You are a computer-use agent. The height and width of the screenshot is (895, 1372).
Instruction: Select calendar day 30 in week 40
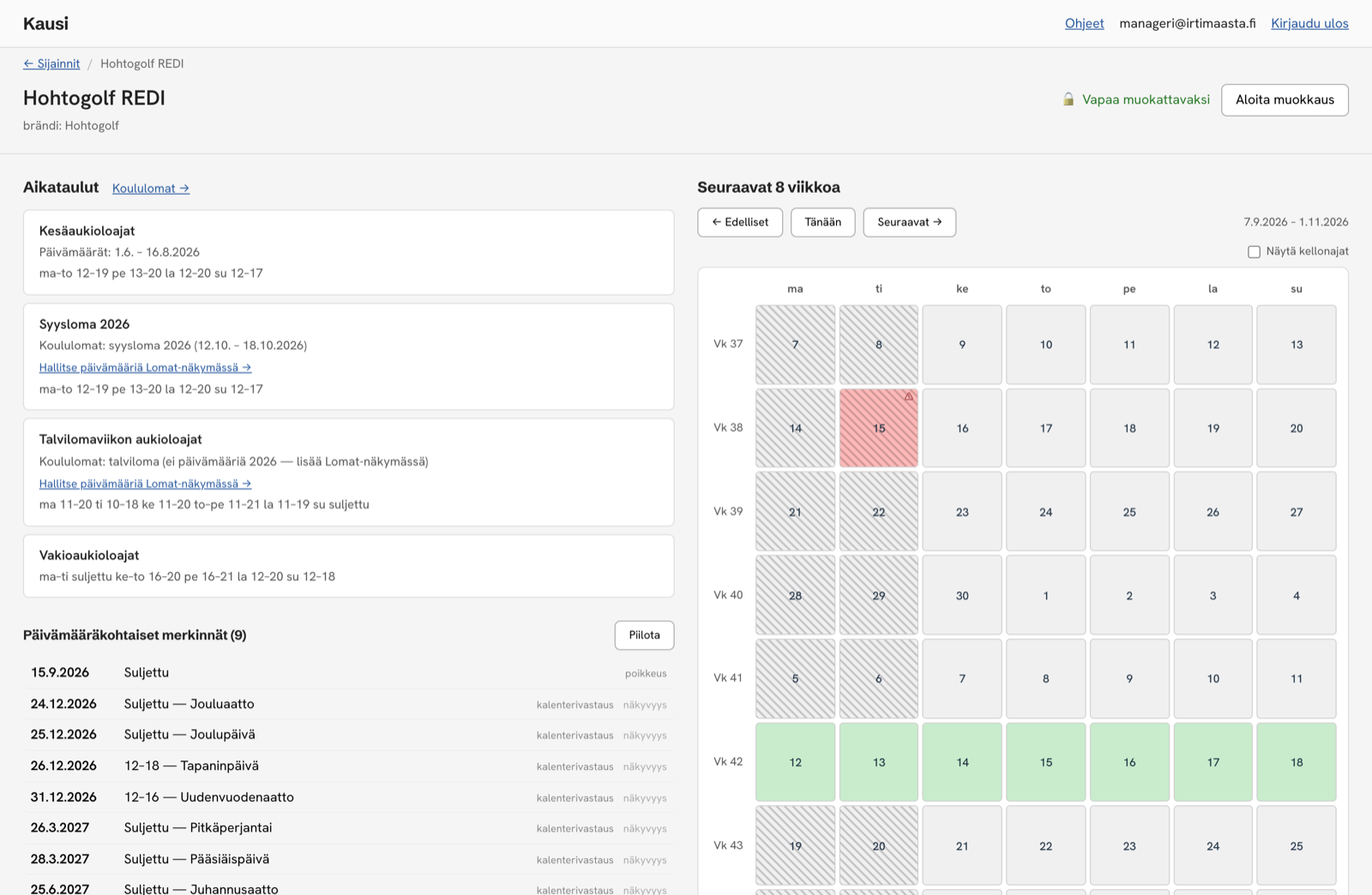click(x=962, y=595)
